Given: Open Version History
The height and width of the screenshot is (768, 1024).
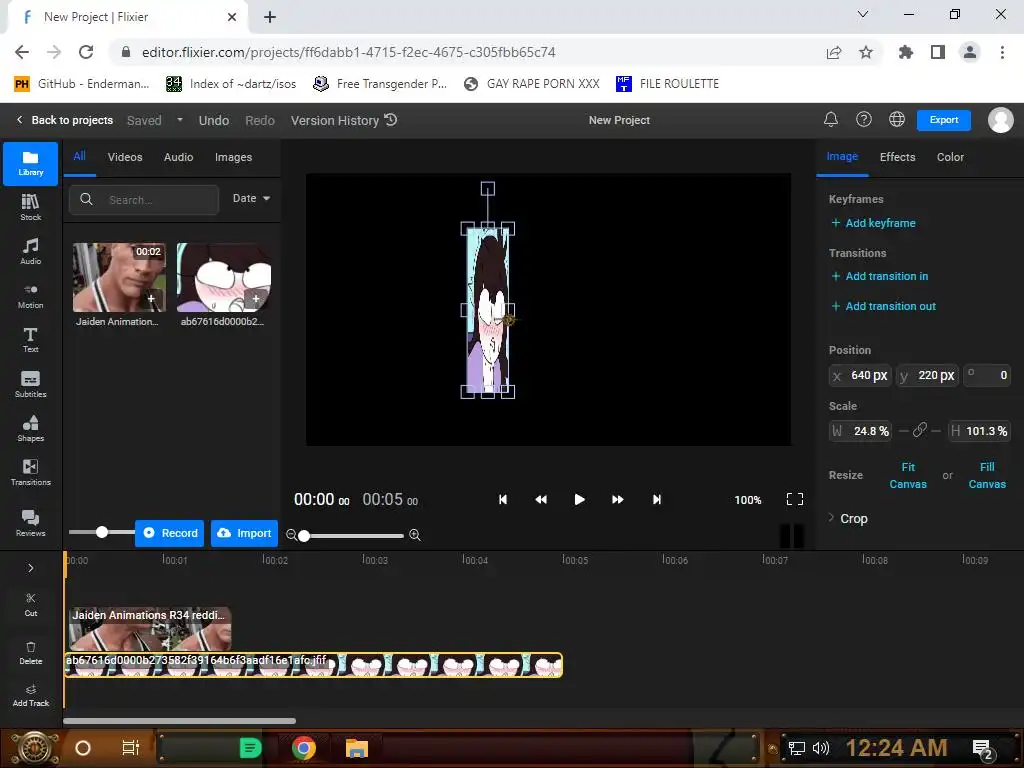Looking at the screenshot, I should point(344,120).
